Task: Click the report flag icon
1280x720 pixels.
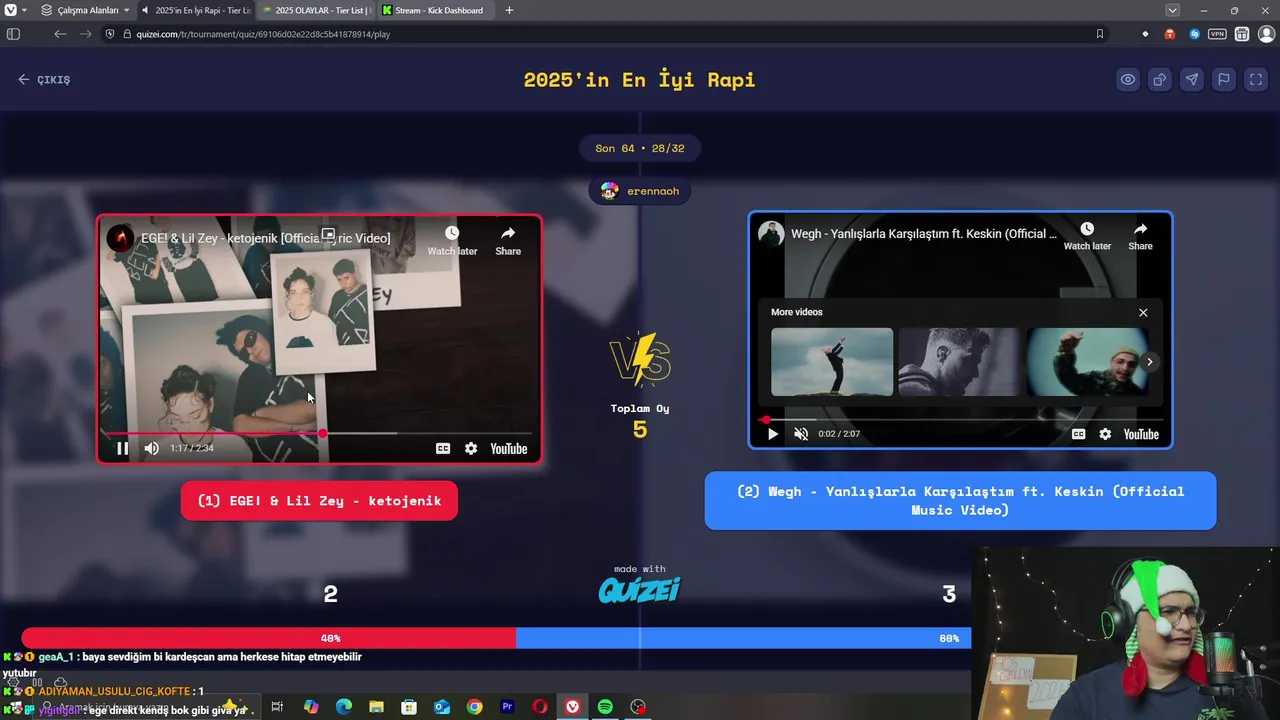Action: click(1224, 80)
